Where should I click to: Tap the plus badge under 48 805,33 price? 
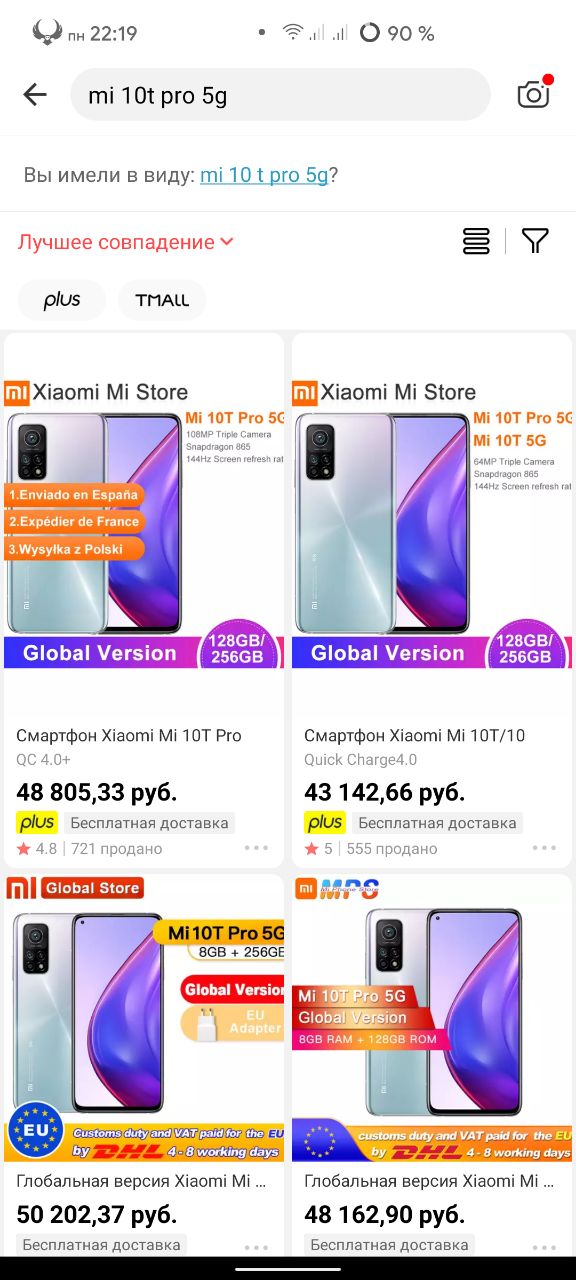(x=37, y=823)
